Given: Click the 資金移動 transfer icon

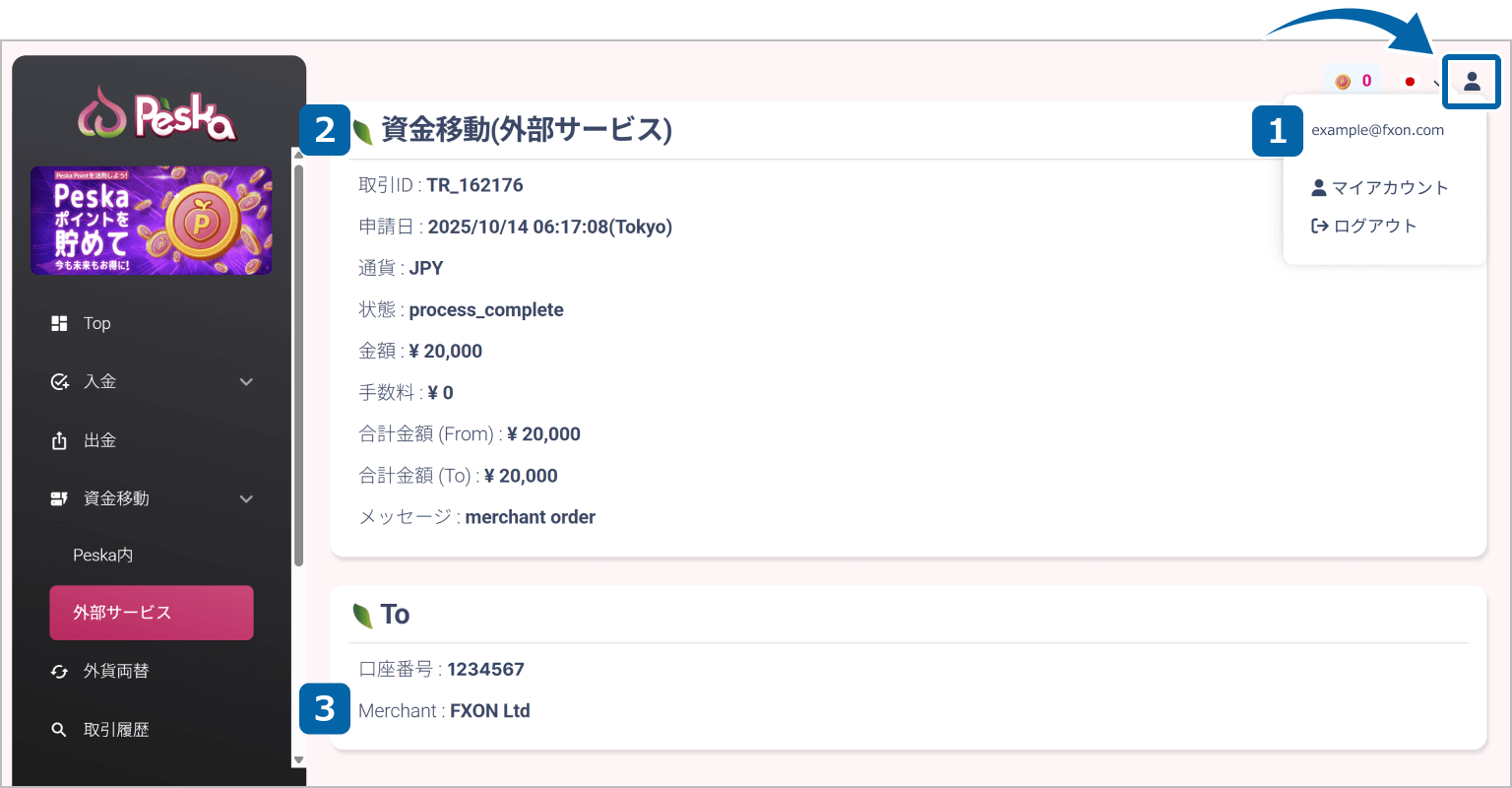Looking at the screenshot, I should point(59,498).
